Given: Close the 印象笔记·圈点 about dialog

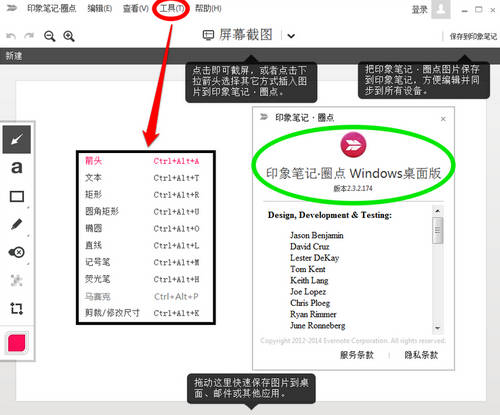Looking at the screenshot, I should tap(443, 119).
